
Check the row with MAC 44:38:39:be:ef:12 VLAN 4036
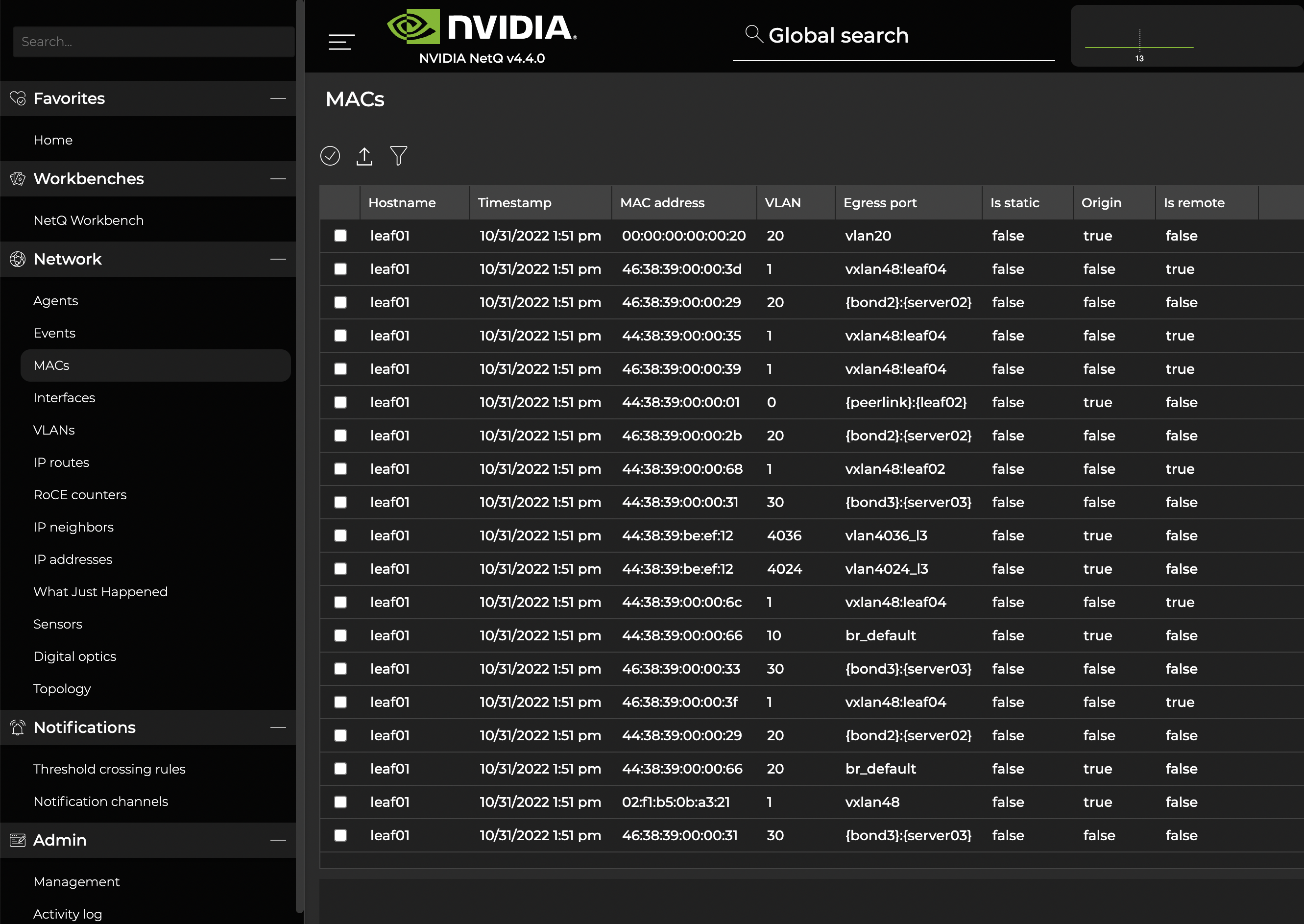340,535
